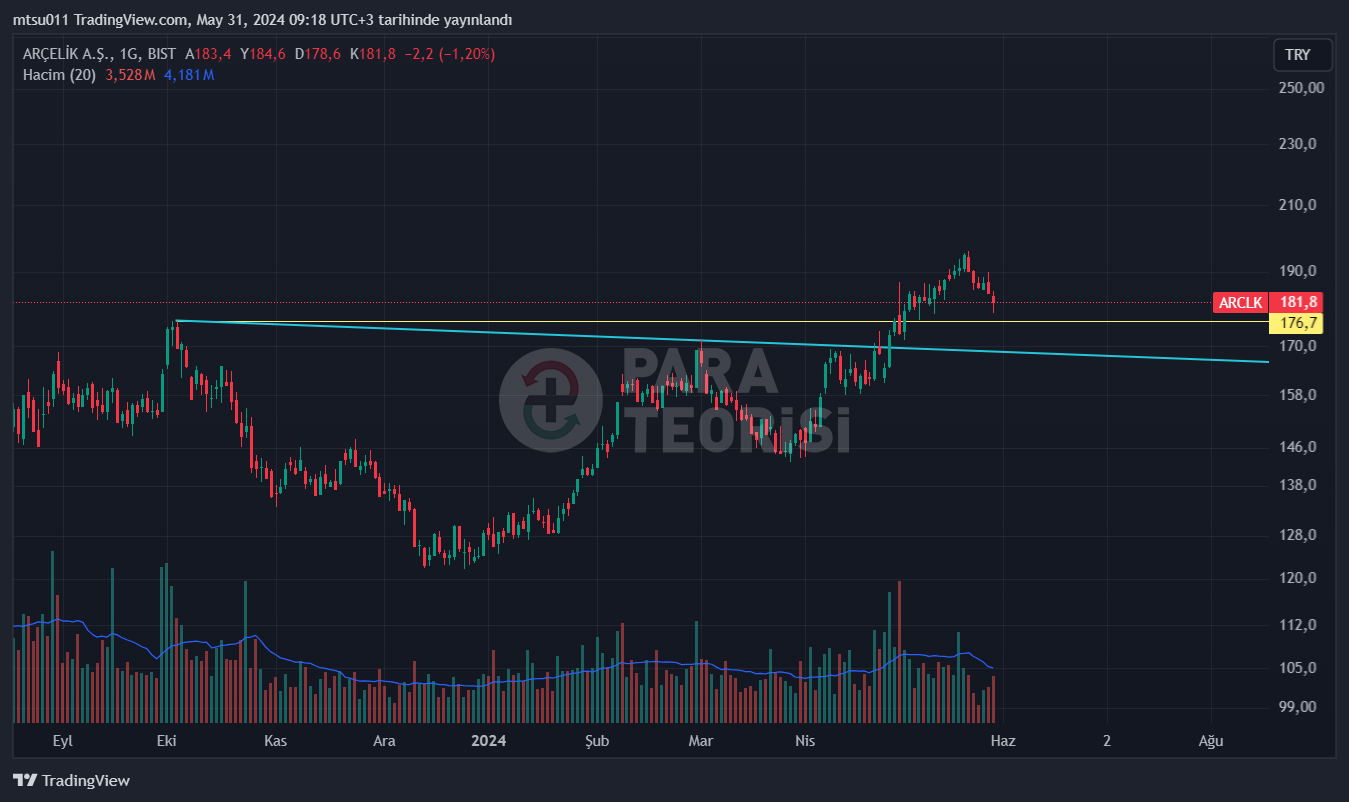Click the 4,181M volume average value

pyautogui.click(x=190, y=74)
